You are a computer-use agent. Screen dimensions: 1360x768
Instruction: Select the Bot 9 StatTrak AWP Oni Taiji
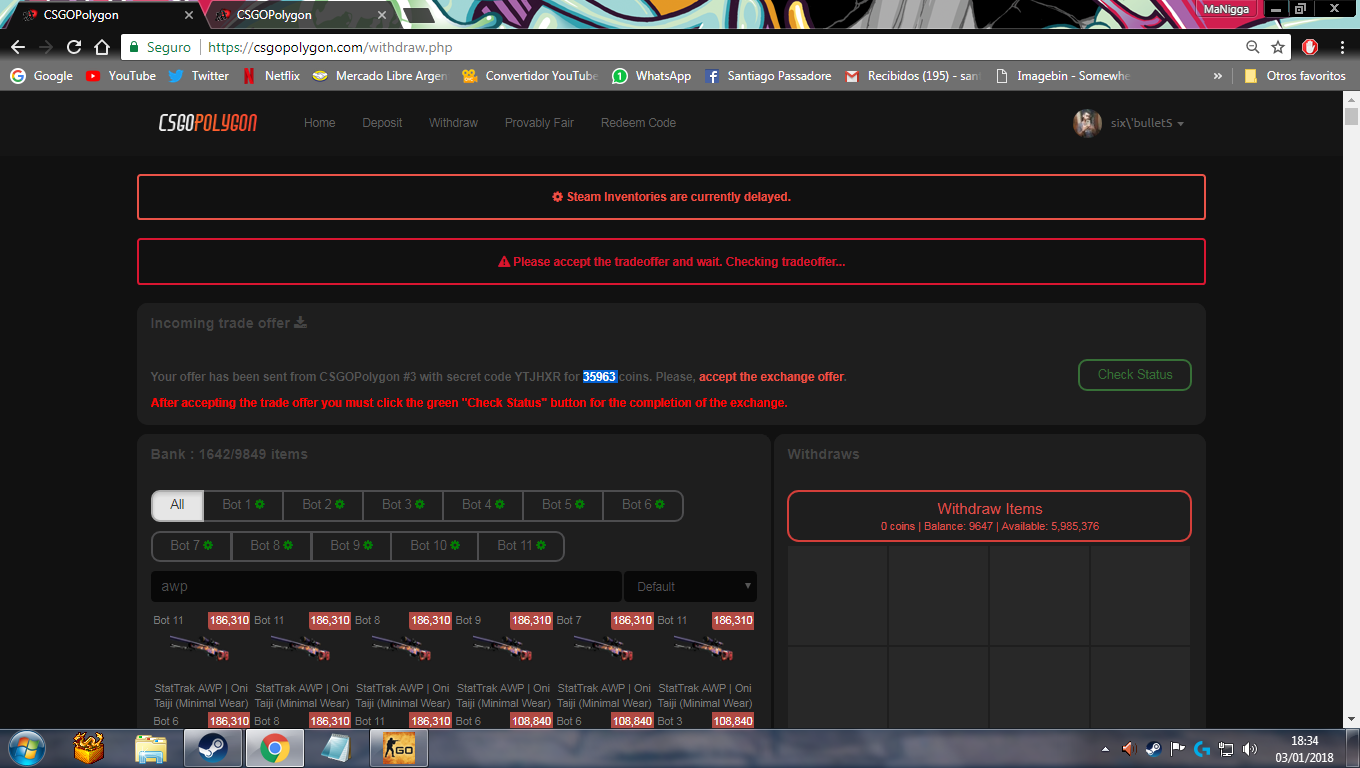(503, 660)
